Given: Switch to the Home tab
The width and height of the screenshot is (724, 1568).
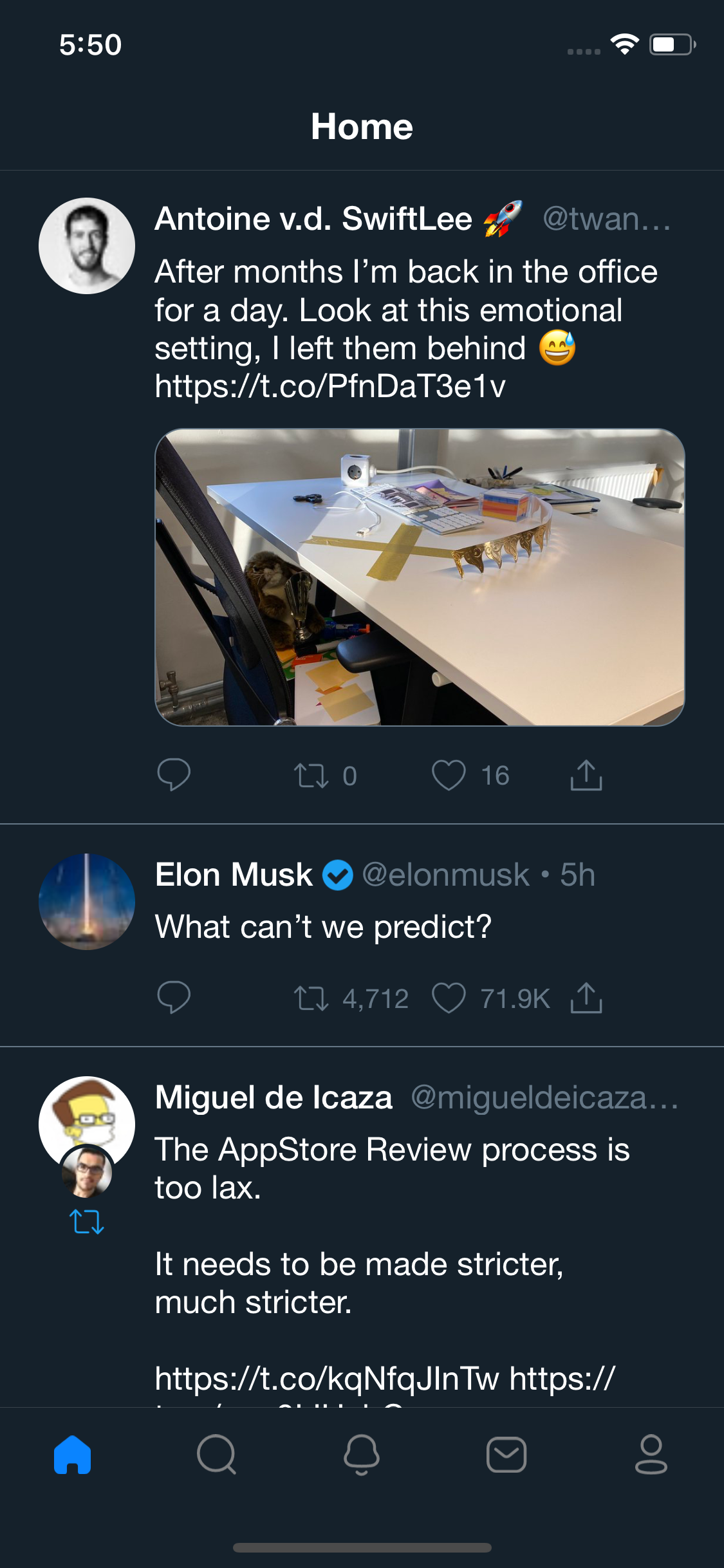Looking at the screenshot, I should [x=73, y=1455].
